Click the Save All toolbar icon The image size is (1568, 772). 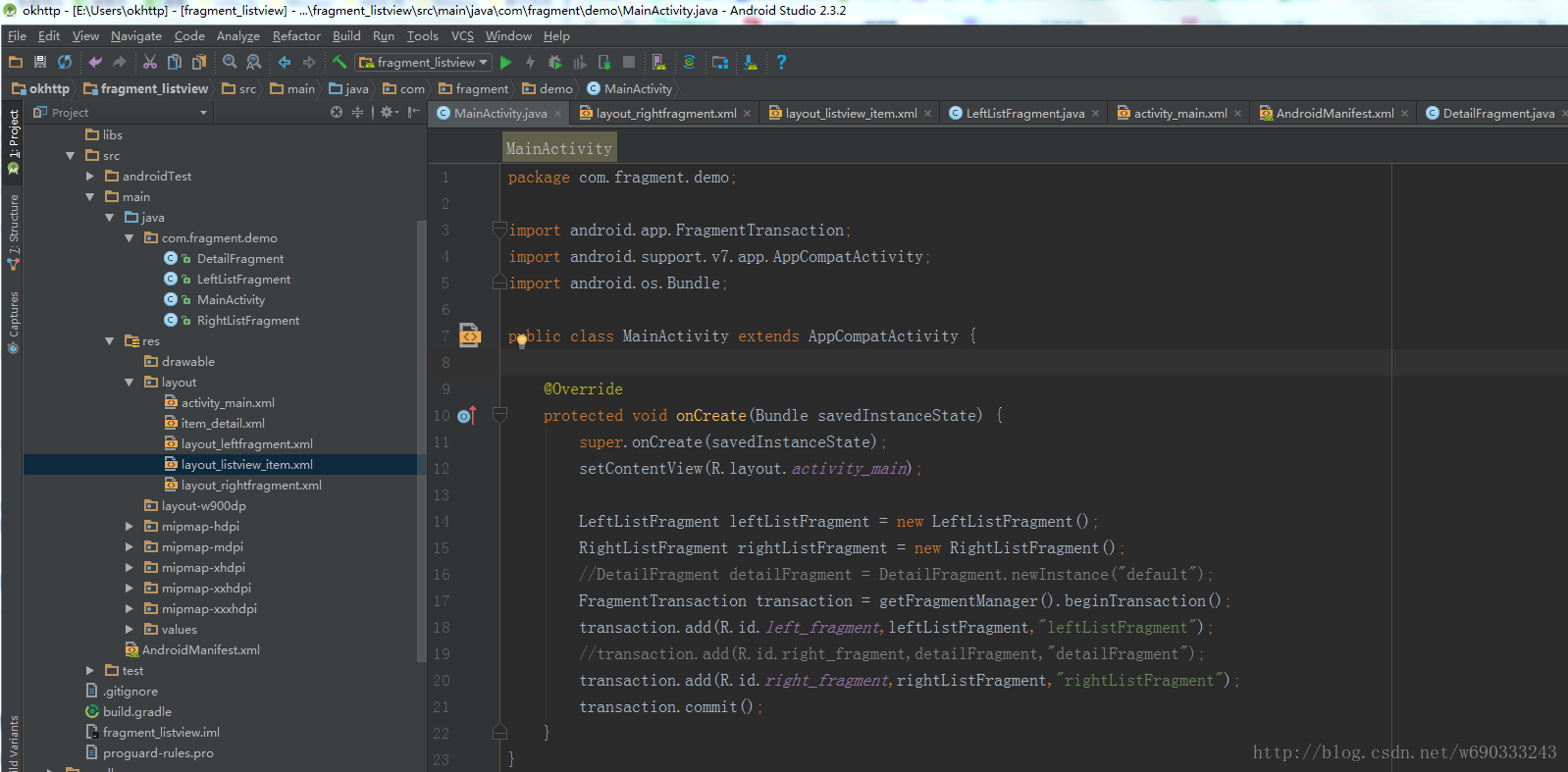click(x=40, y=62)
